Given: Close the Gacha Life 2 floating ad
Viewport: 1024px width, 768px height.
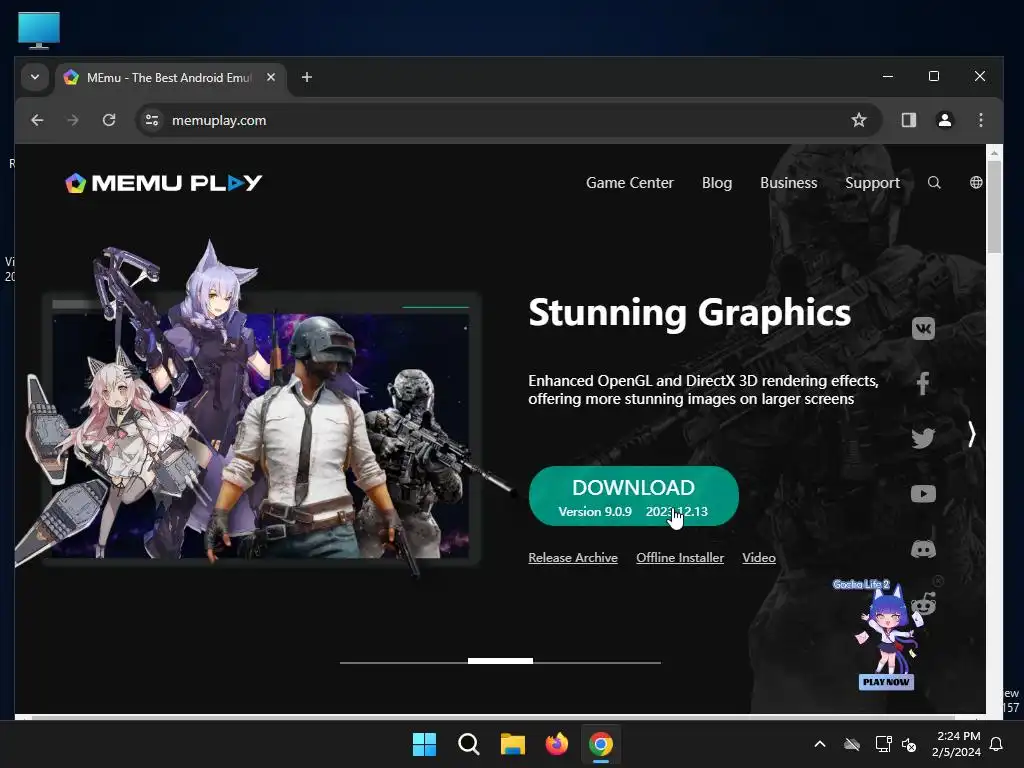Looking at the screenshot, I should [938, 581].
